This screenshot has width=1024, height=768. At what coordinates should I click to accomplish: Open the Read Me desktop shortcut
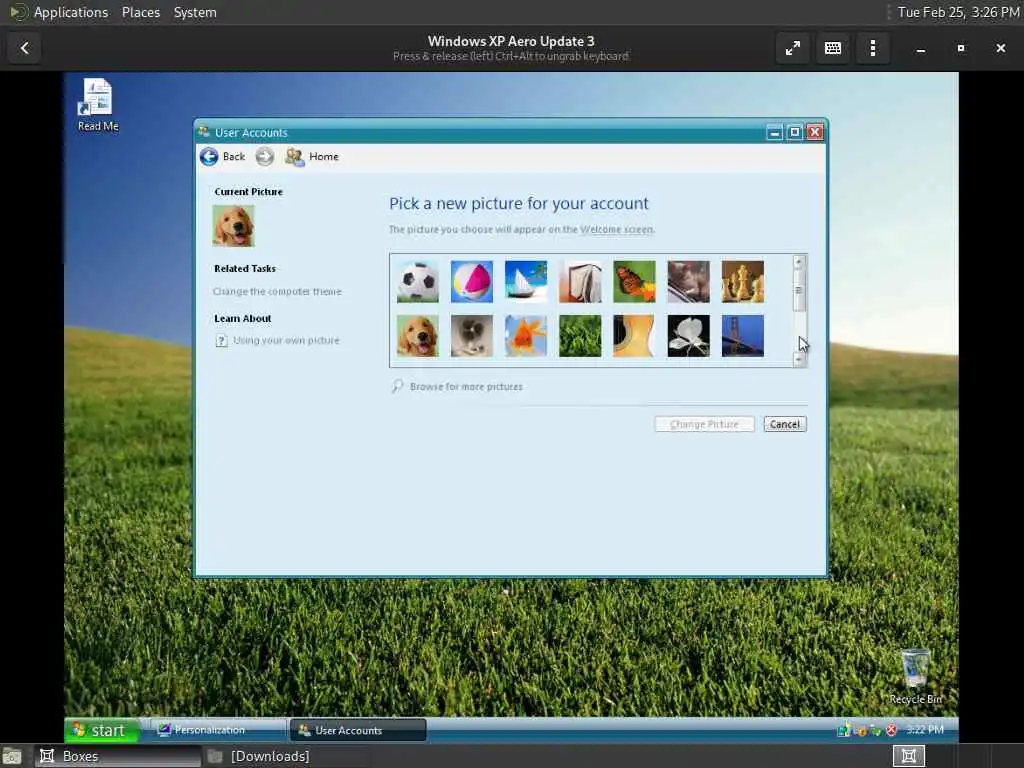[98, 104]
